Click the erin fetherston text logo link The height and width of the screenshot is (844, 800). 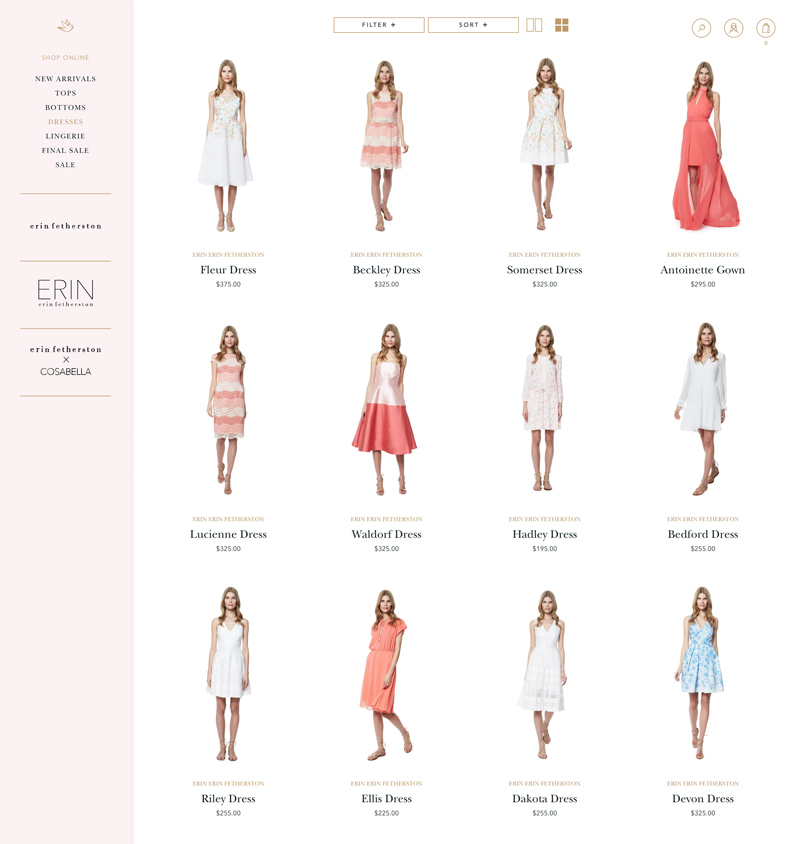(65, 226)
